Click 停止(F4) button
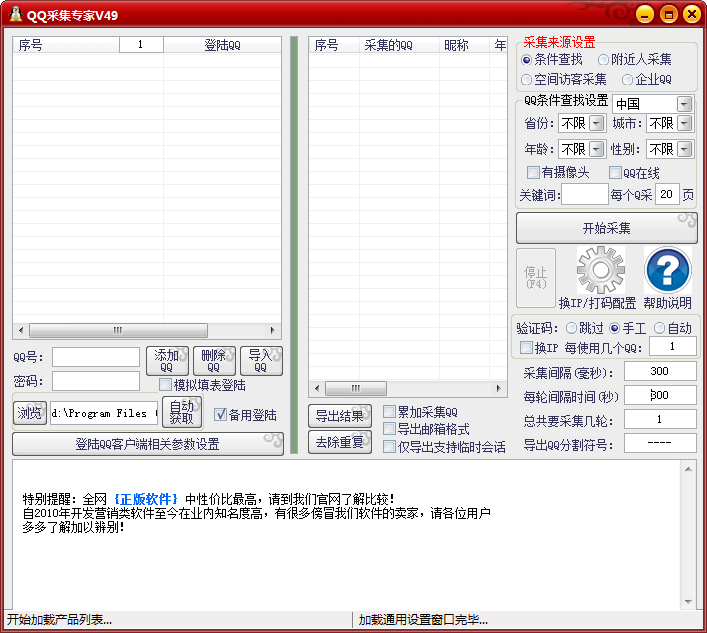 pos(536,278)
